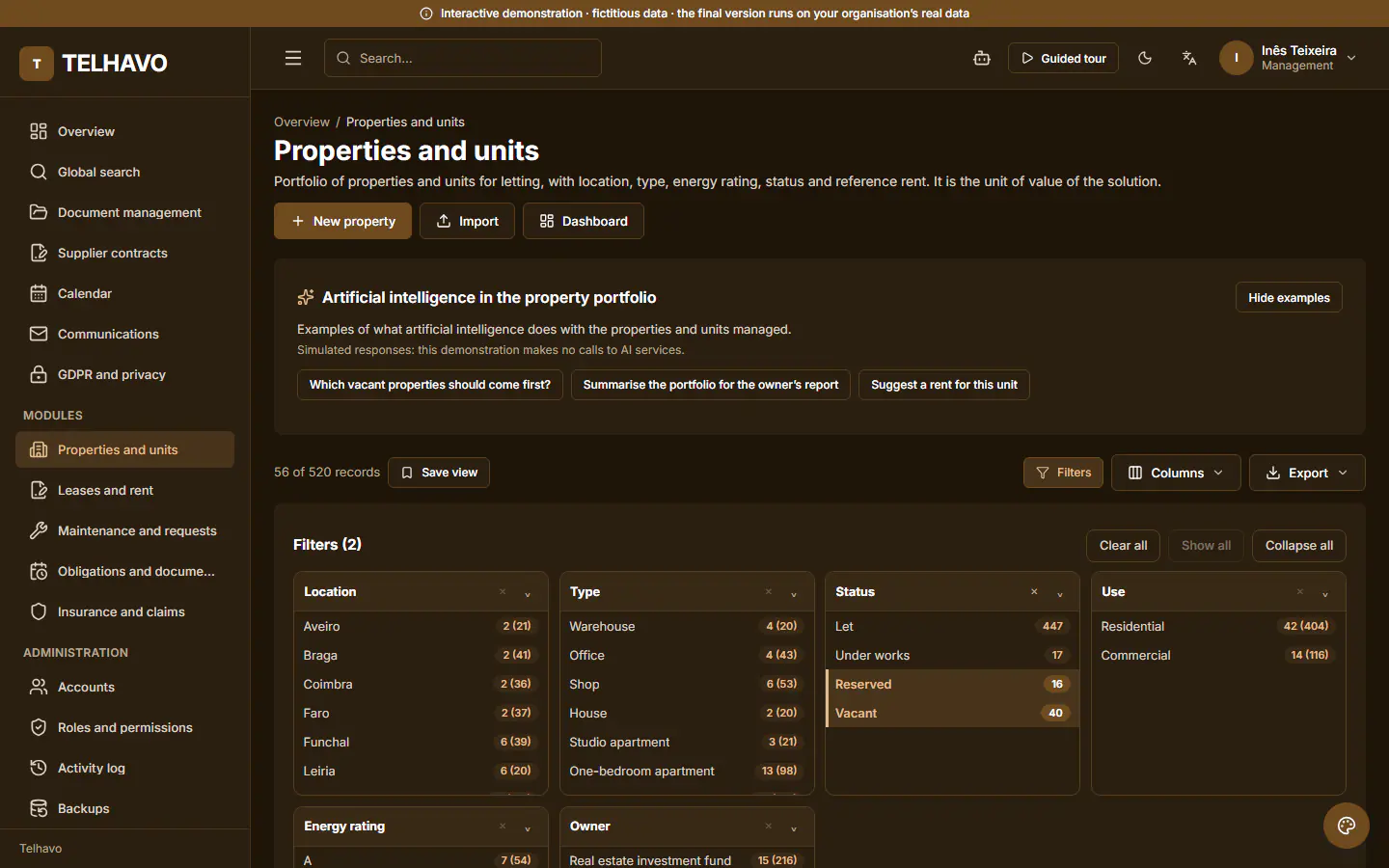
Task: Open the properties Dashboard button
Action: click(x=584, y=221)
